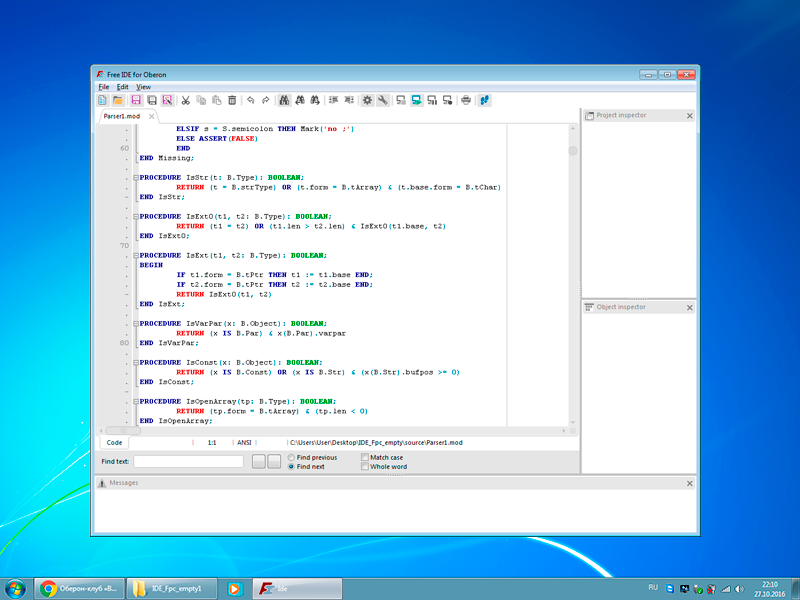Collapse the PROCEDURE IsVarPar code block
Screen dimensions: 800x600
pos(135,324)
